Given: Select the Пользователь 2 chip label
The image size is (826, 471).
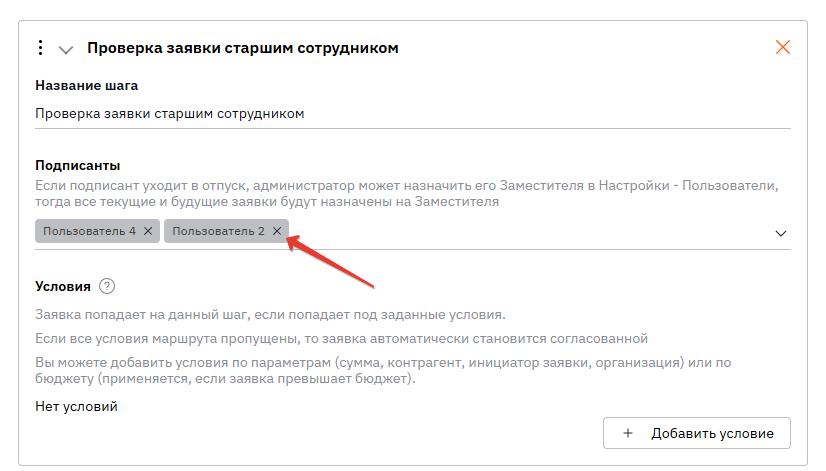Looking at the screenshot, I should tap(218, 231).
